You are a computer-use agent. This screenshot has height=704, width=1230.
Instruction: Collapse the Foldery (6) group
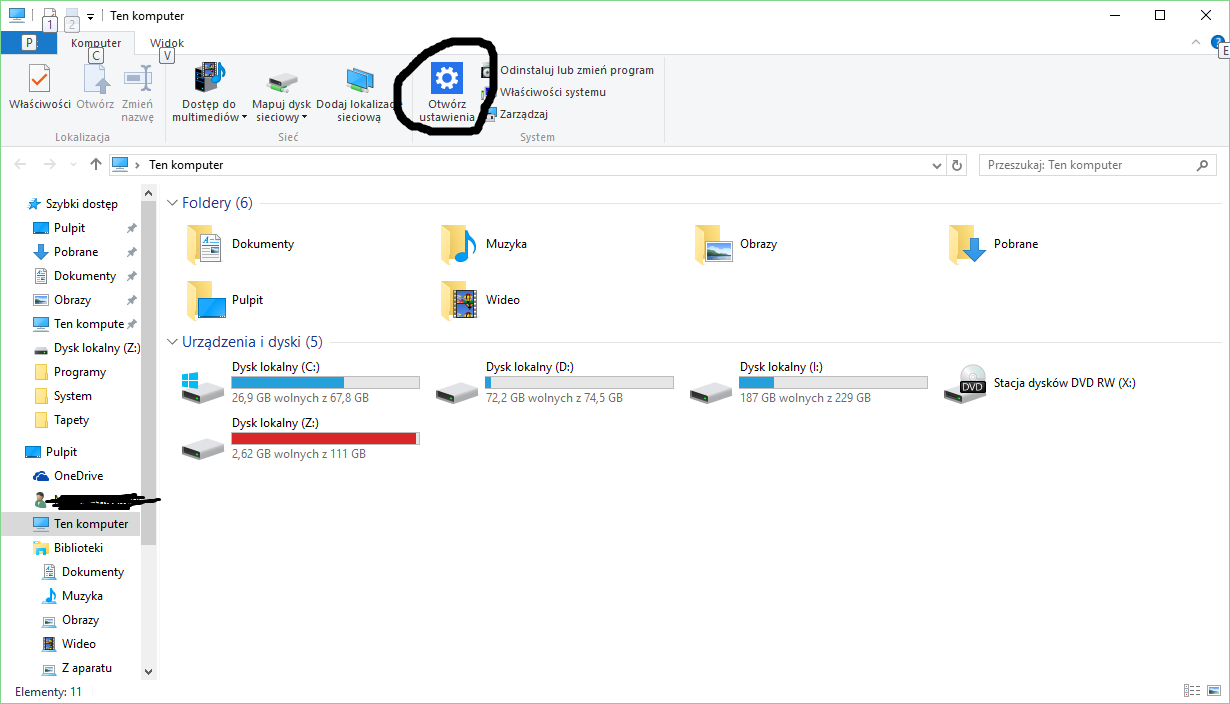tap(172, 203)
